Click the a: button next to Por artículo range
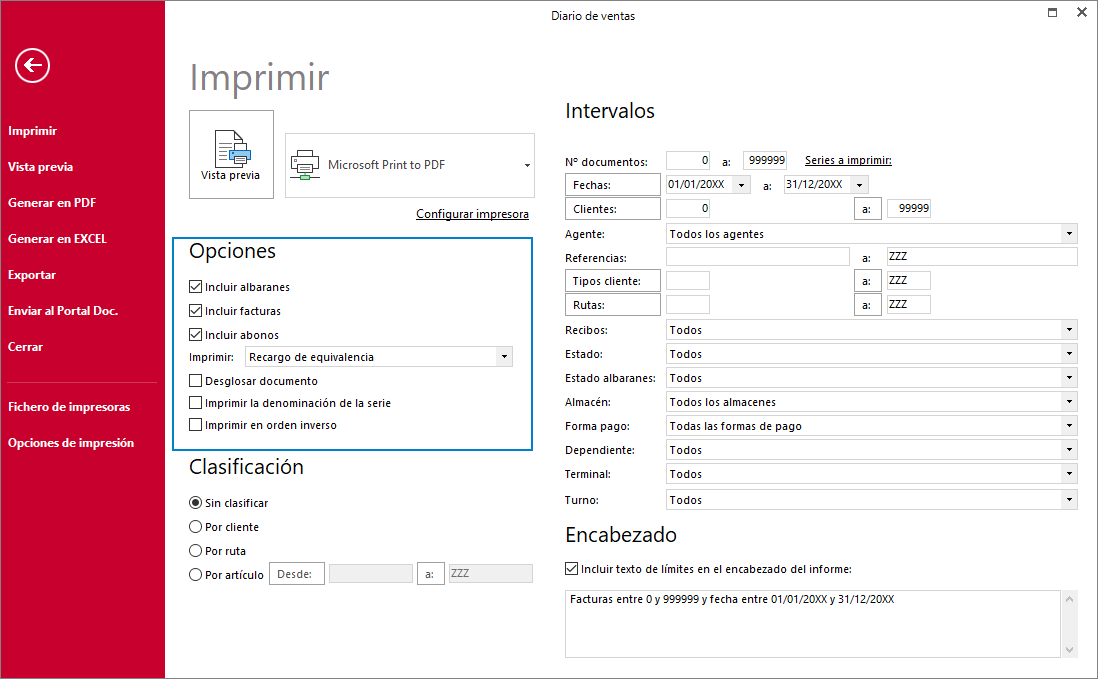Viewport: 1098px width, 679px height. tap(431, 574)
